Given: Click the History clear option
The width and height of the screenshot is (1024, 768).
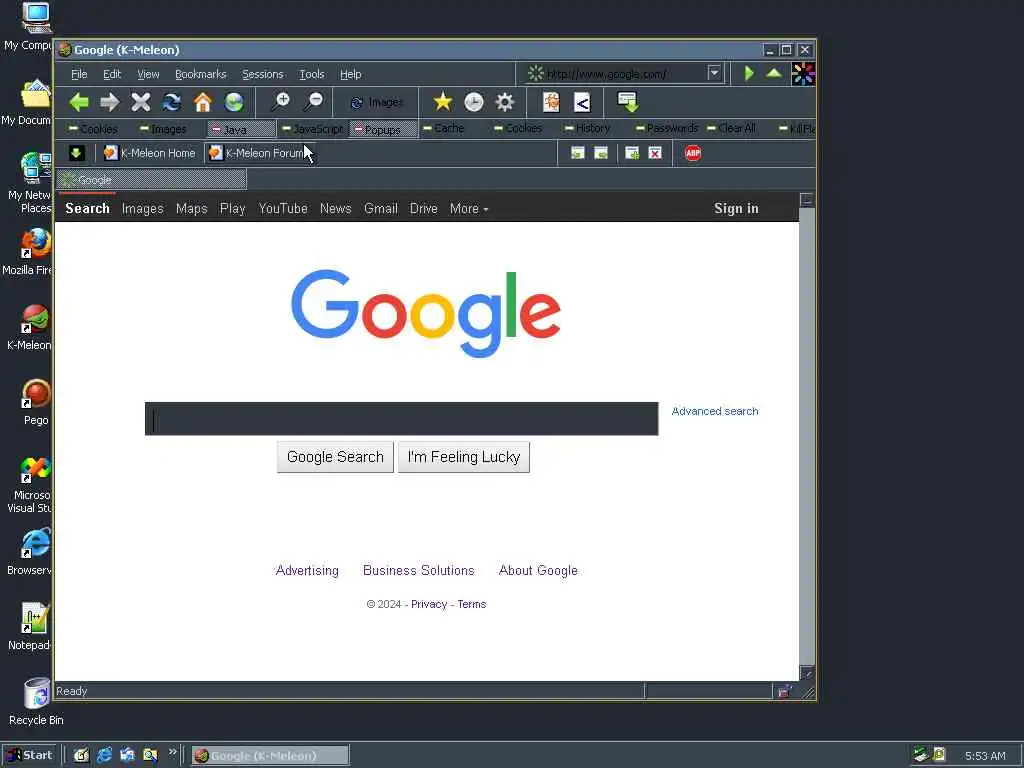Looking at the screenshot, I should pos(588,128).
